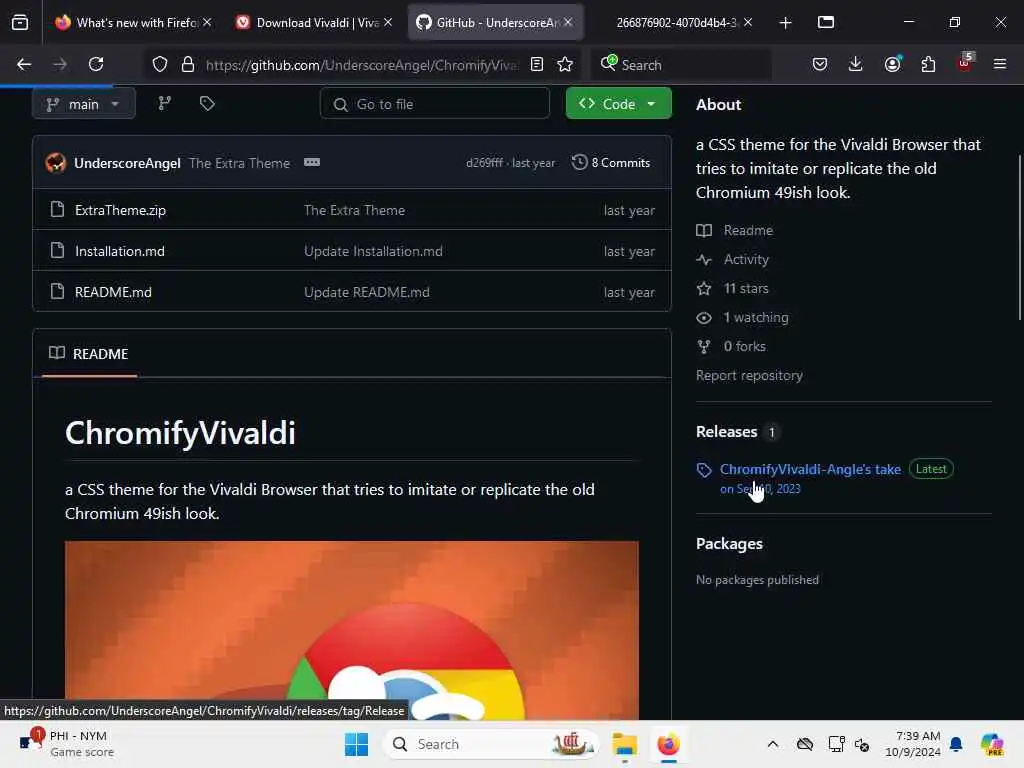This screenshot has height=768, width=1024.
Task: Save page to Pocket
Action: [820, 64]
